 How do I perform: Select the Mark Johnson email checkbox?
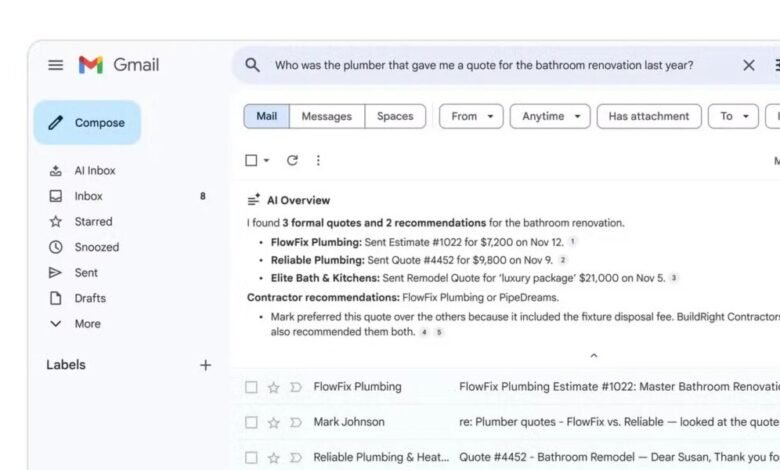tap(251, 422)
